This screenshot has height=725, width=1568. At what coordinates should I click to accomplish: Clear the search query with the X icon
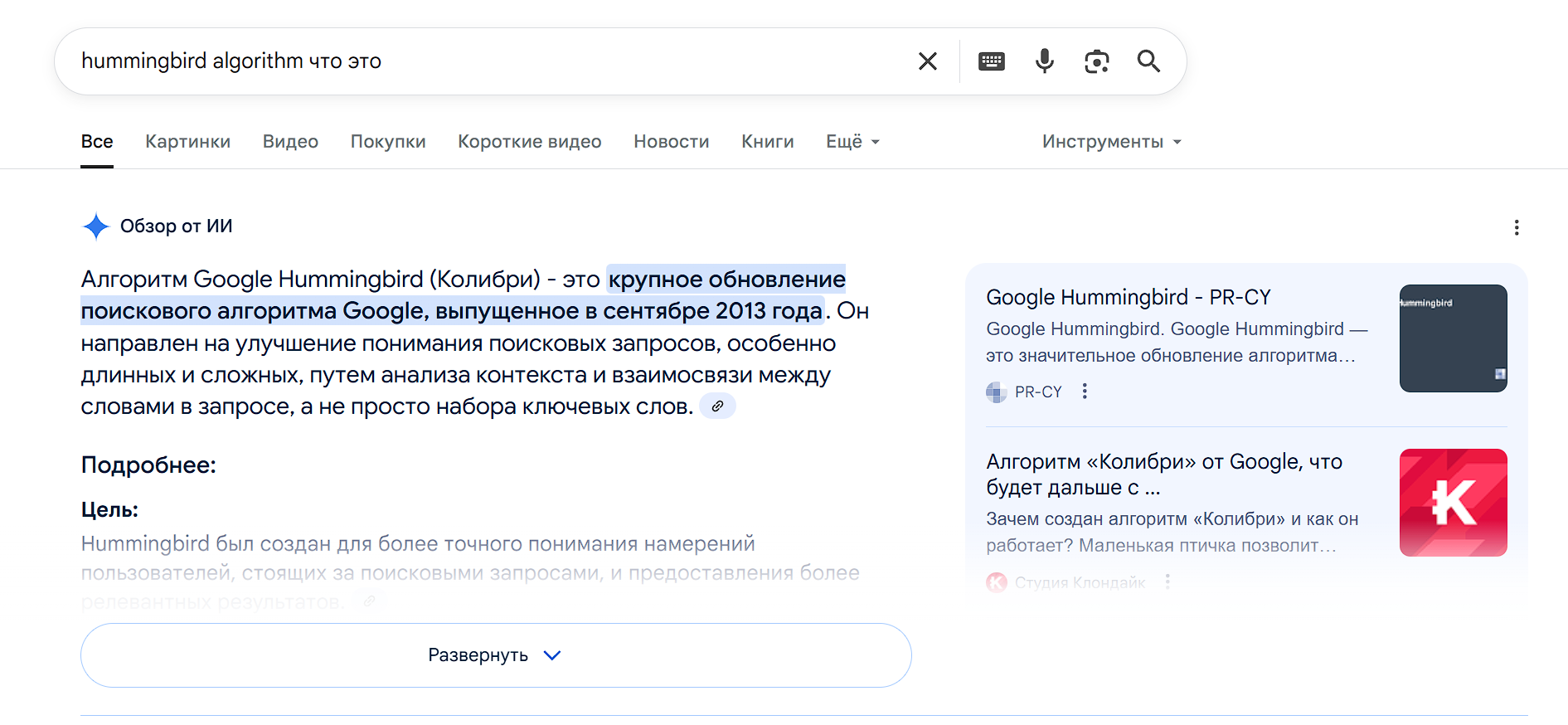point(928,61)
